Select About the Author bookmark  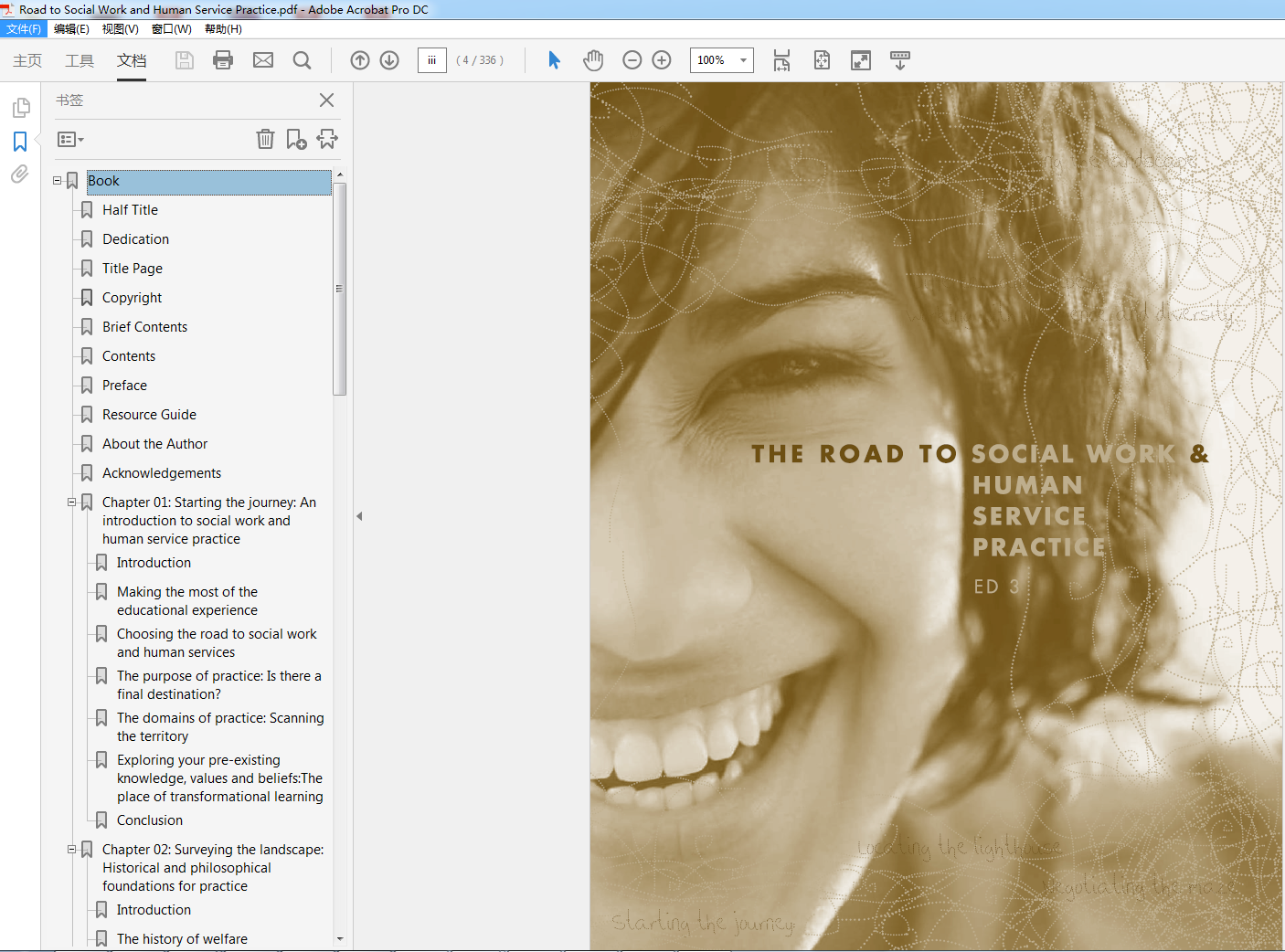154,444
